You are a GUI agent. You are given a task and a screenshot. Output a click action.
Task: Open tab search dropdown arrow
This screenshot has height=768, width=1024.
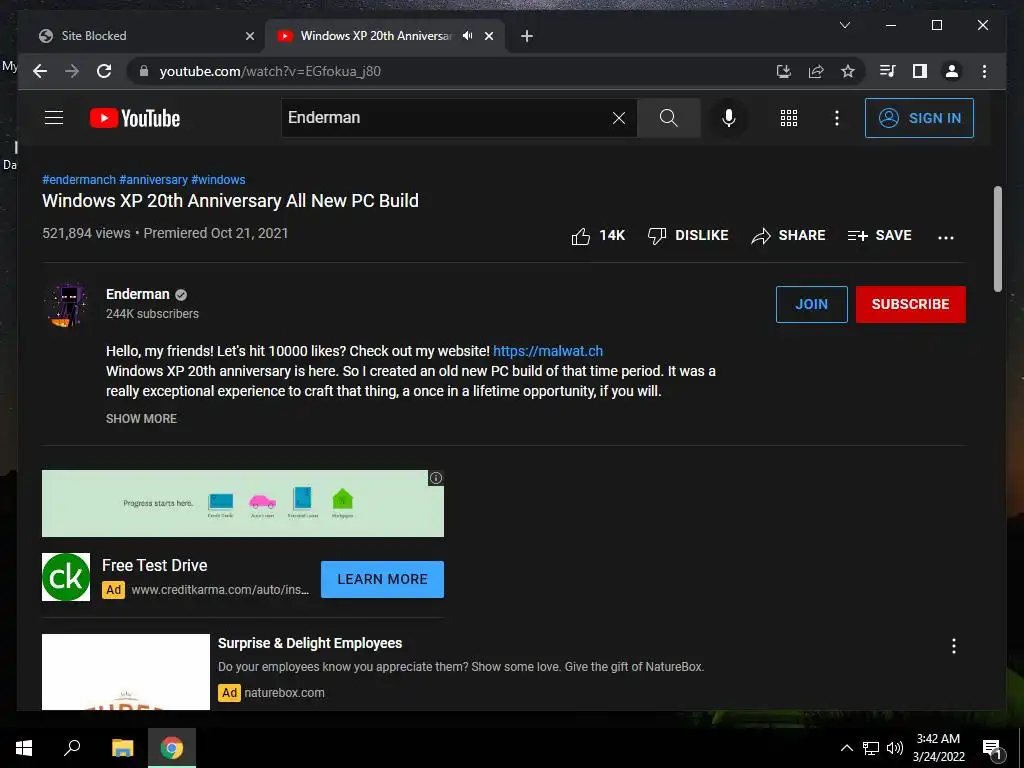click(844, 25)
